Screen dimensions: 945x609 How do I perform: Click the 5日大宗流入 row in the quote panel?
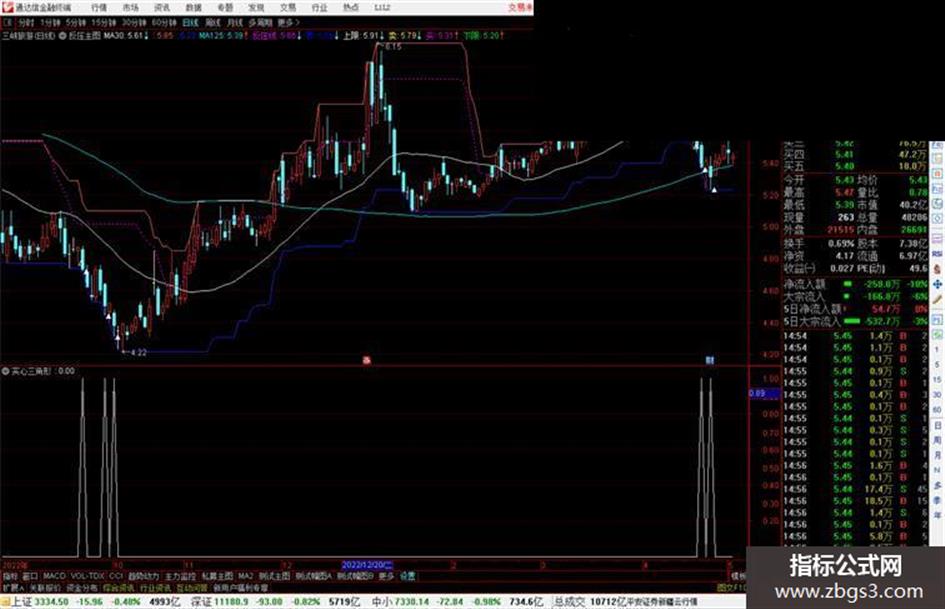(855, 321)
